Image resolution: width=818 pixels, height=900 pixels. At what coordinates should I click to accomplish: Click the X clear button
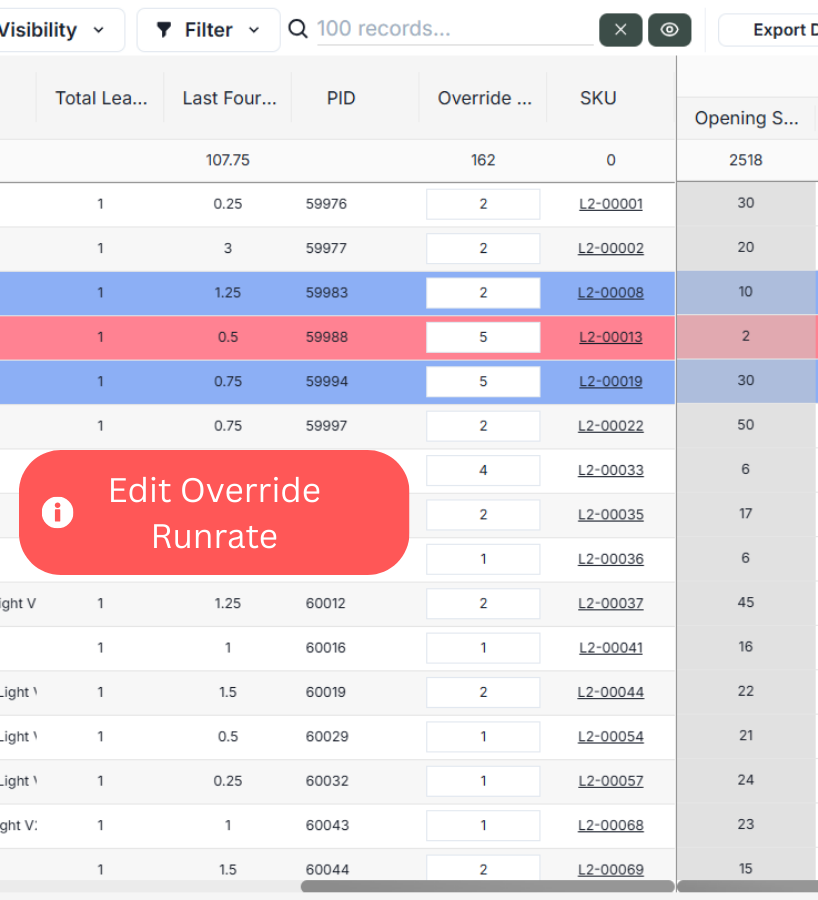[620, 30]
